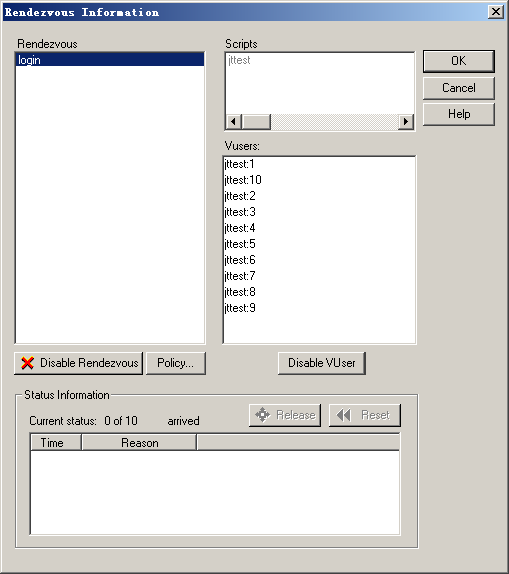Image resolution: width=509 pixels, height=574 pixels.
Task: Select Vuser jttest:5
Action: pos(240,244)
